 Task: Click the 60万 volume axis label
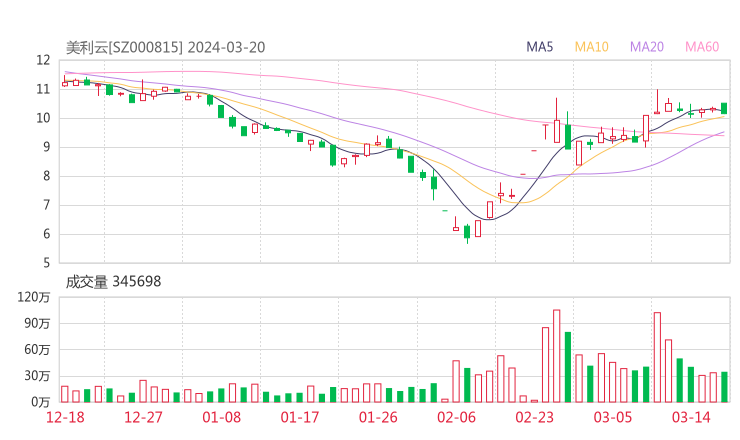tap(37, 350)
